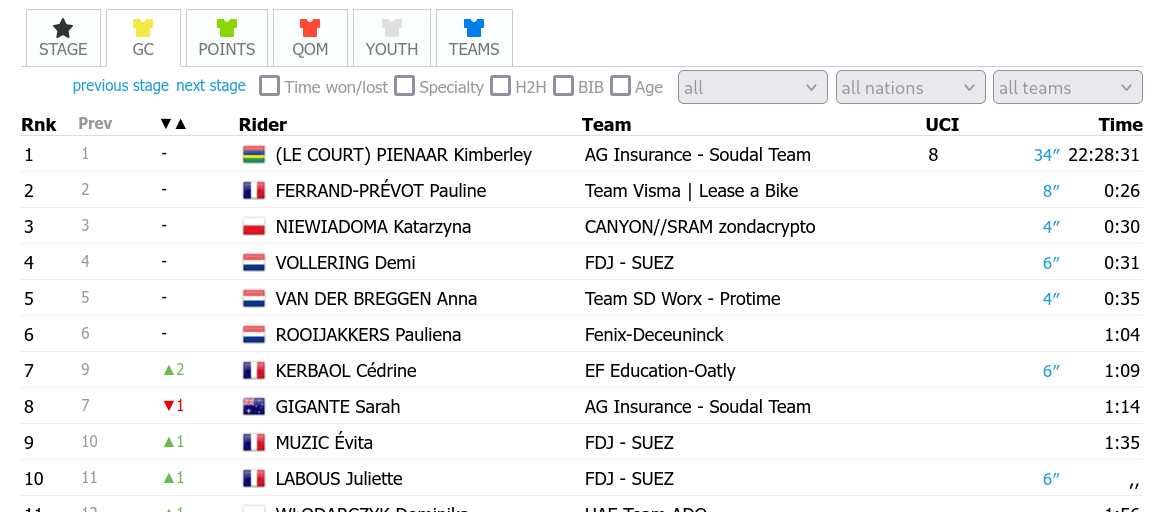
Task: Open team Fenix-Deceuninck
Action: [x=654, y=334]
